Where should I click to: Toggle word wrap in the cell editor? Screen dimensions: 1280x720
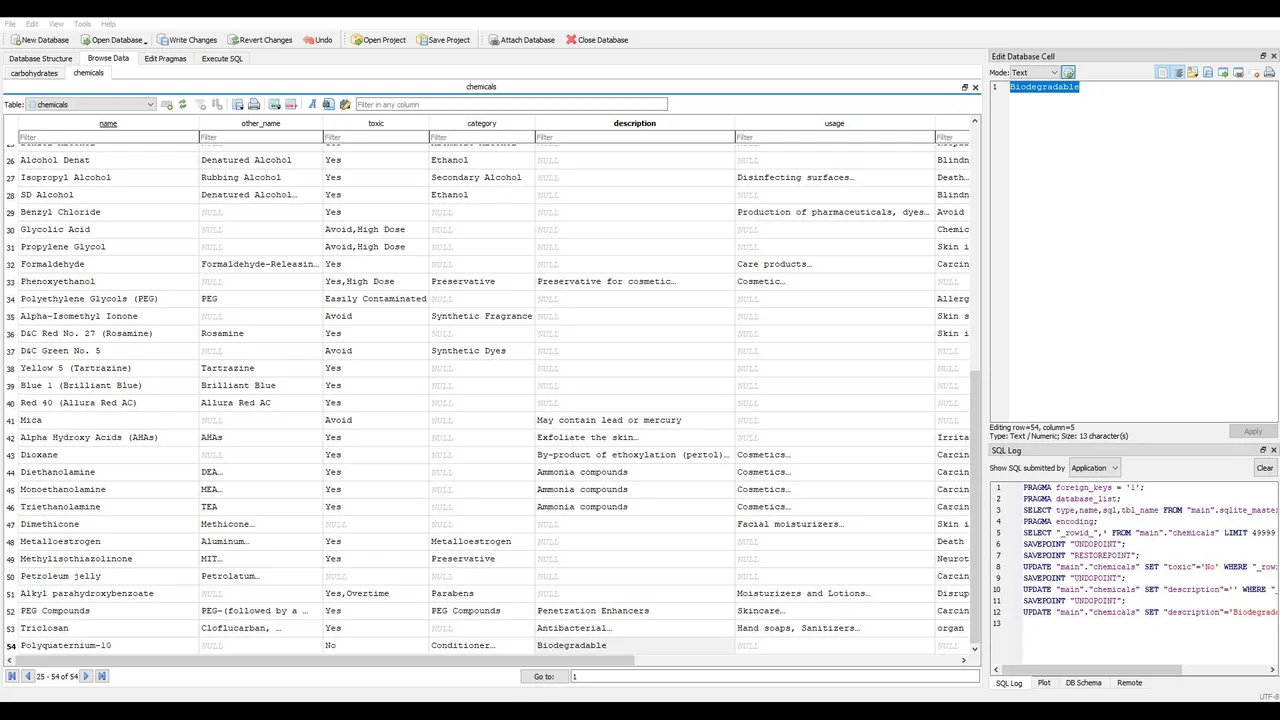coord(1179,72)
